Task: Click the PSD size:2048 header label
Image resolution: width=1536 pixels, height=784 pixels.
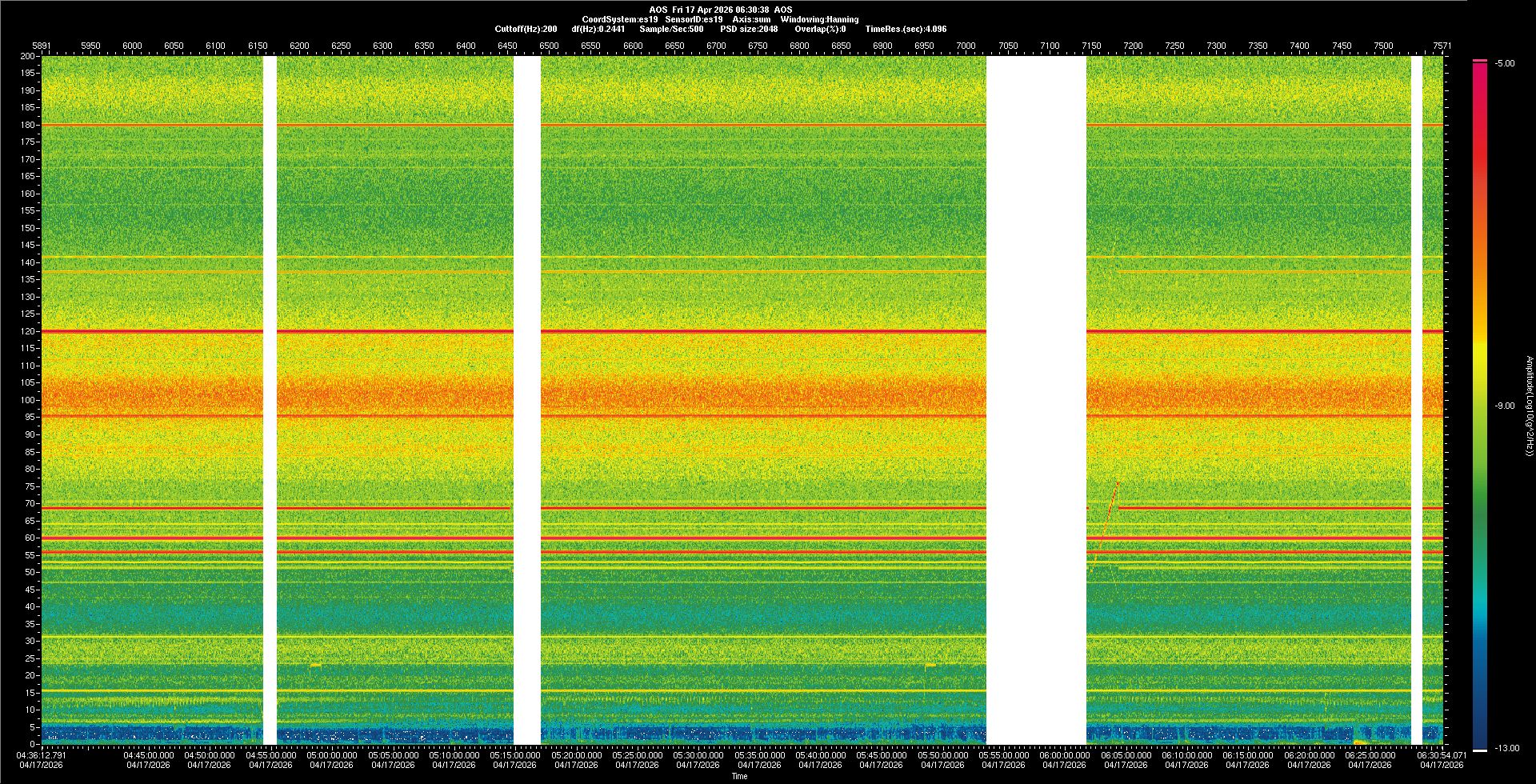Action: [749, 29]
